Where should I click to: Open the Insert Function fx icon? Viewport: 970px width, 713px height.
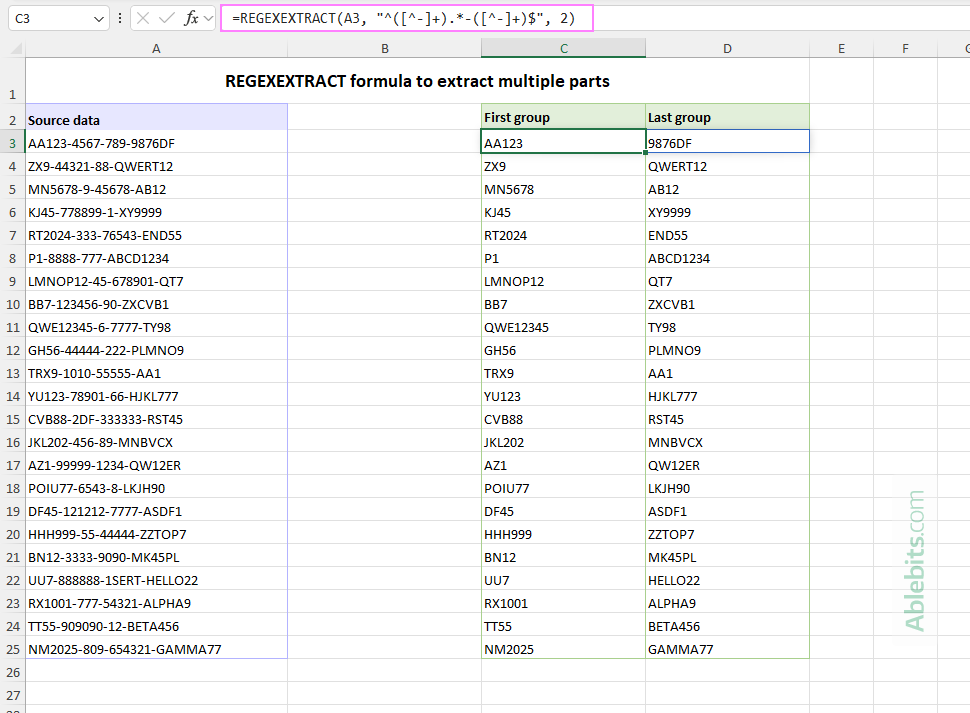191,19
